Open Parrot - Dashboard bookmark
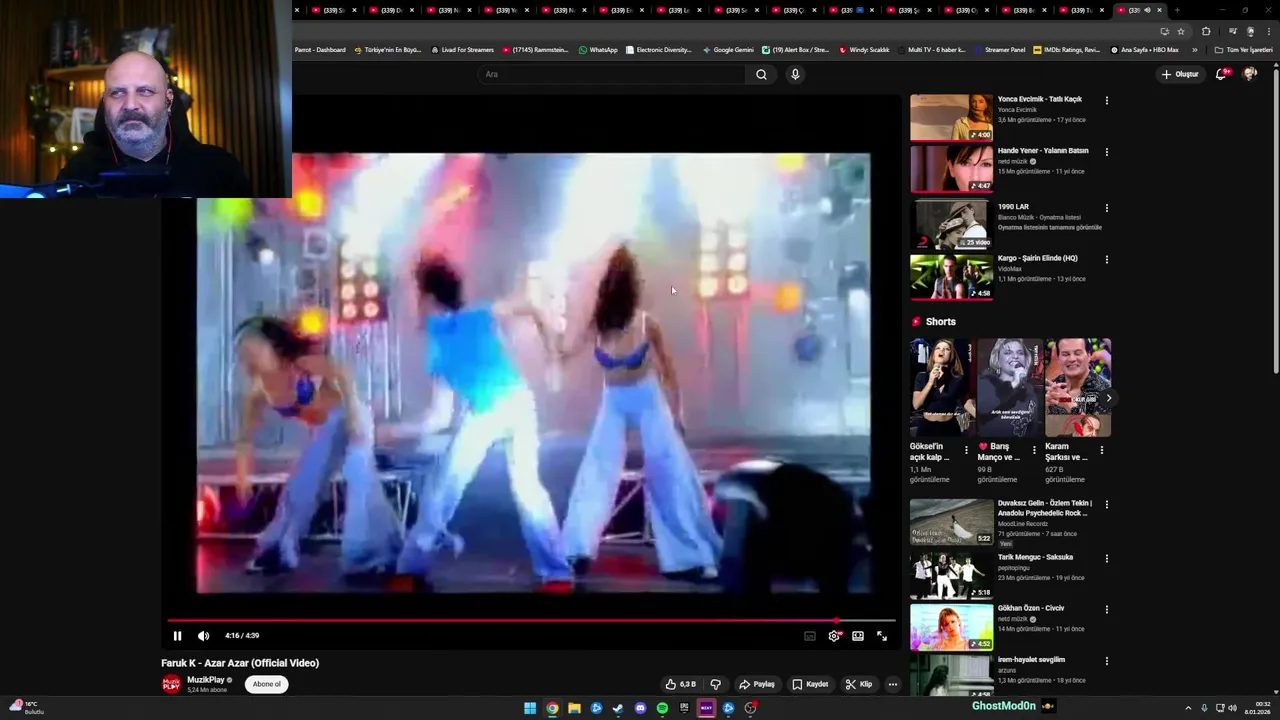The width and height of the screenshot is (1280, 720). point(319,49)
